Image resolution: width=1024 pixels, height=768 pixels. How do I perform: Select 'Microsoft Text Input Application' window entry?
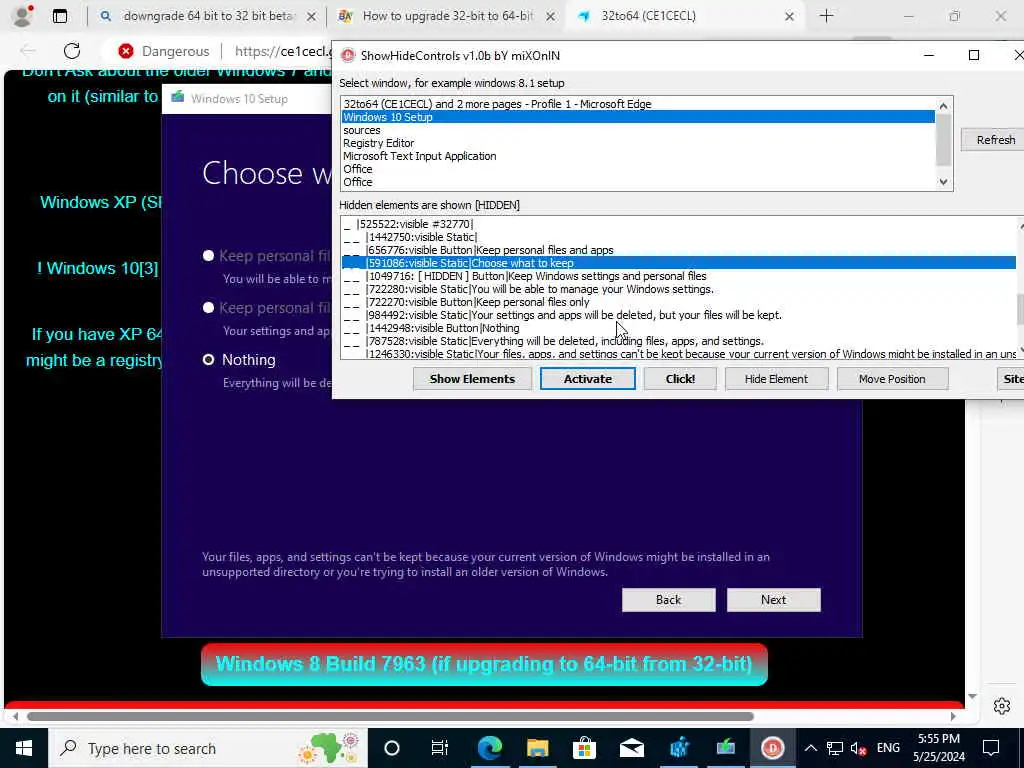[638, 156]
